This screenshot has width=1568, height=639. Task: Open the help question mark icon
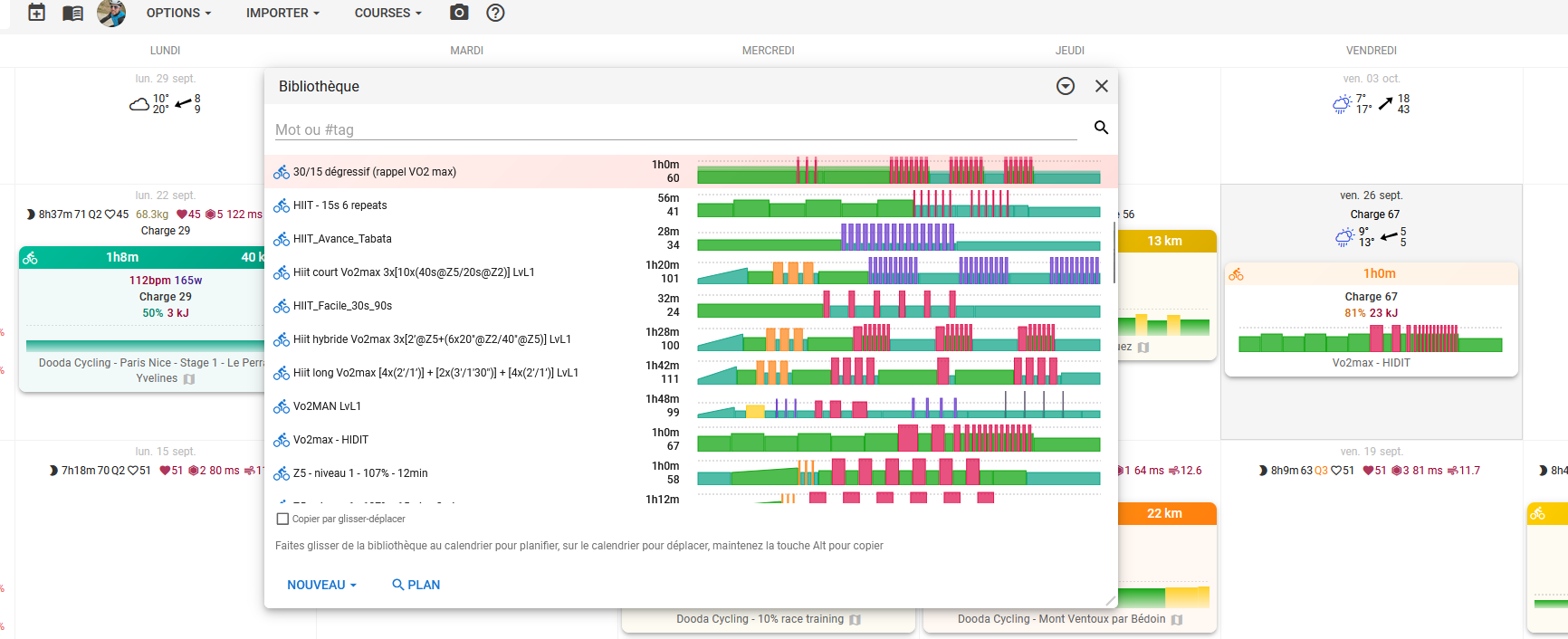[495, 13]
